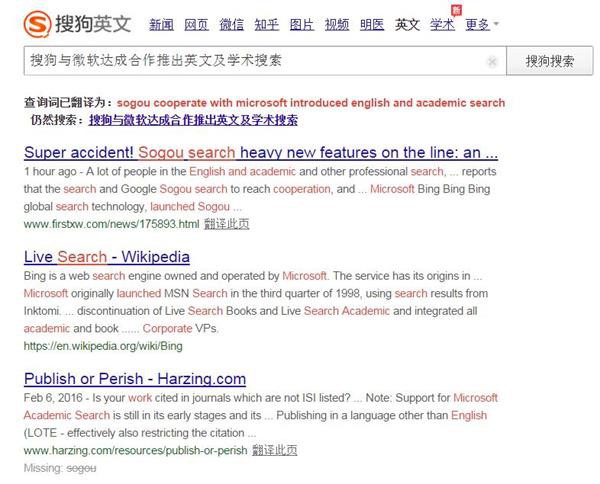600x484 pixels.
Task: Switch to the 视频 video tab
Action: 337,25
